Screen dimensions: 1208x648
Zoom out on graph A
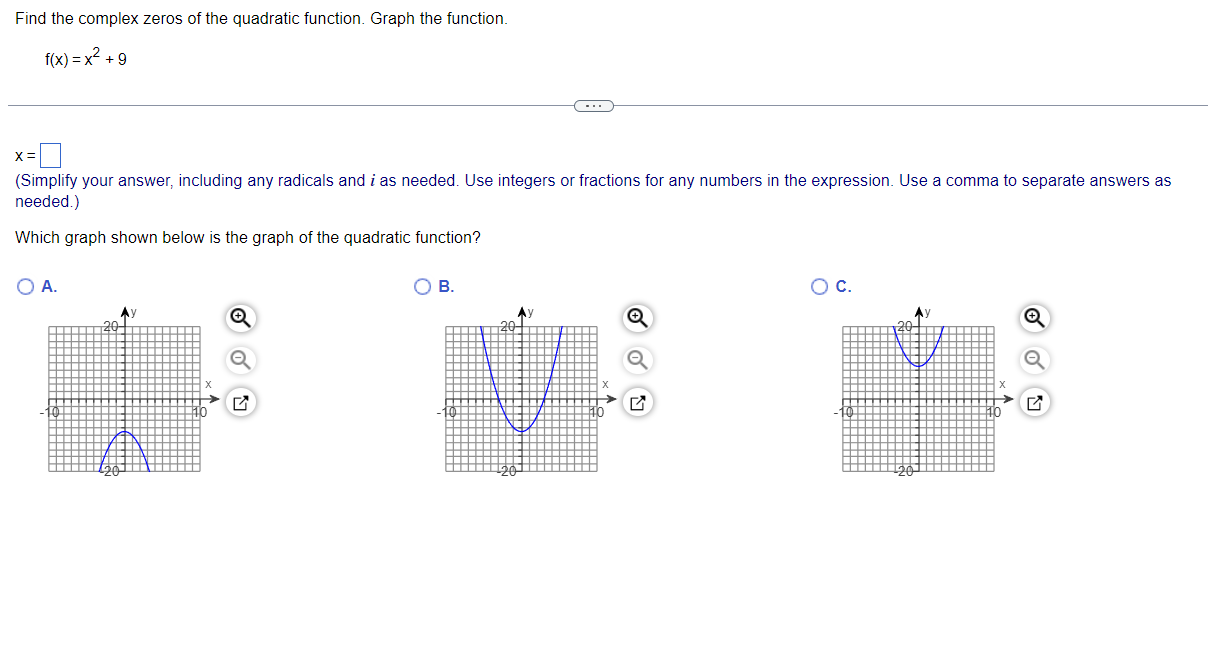[239, 359]
